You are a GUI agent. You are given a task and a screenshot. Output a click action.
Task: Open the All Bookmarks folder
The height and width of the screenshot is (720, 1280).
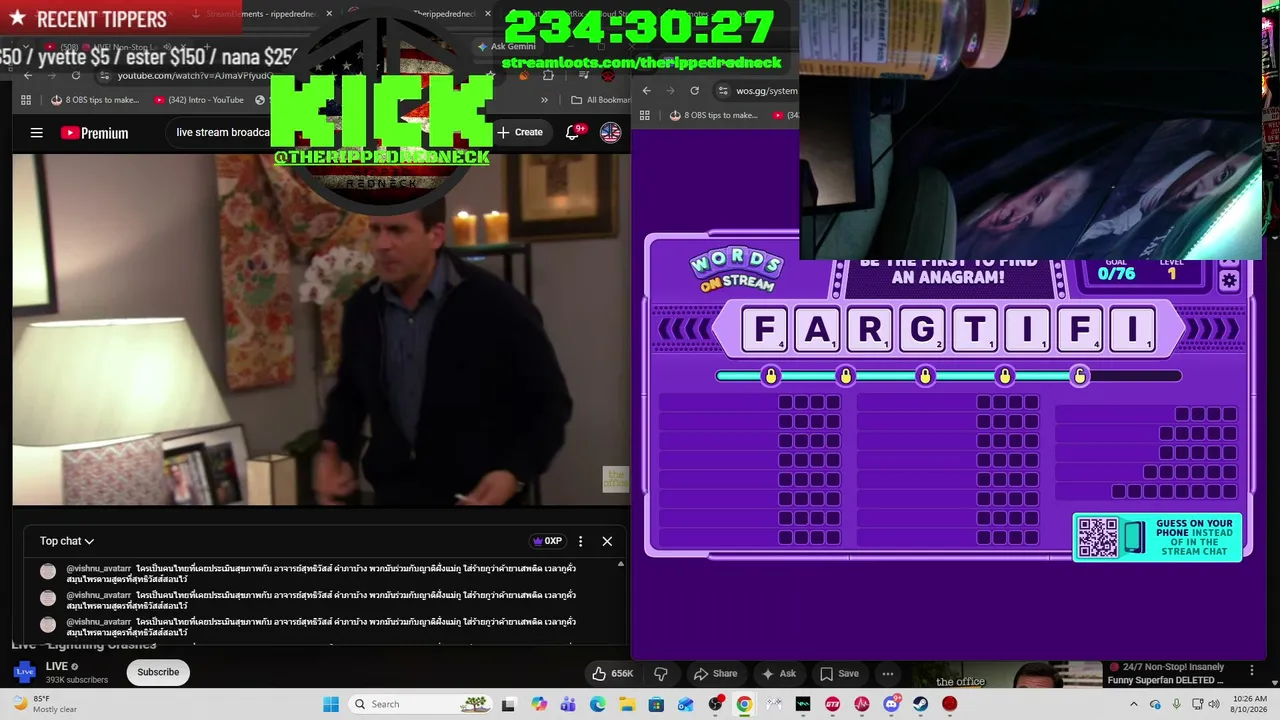point(600,100)
